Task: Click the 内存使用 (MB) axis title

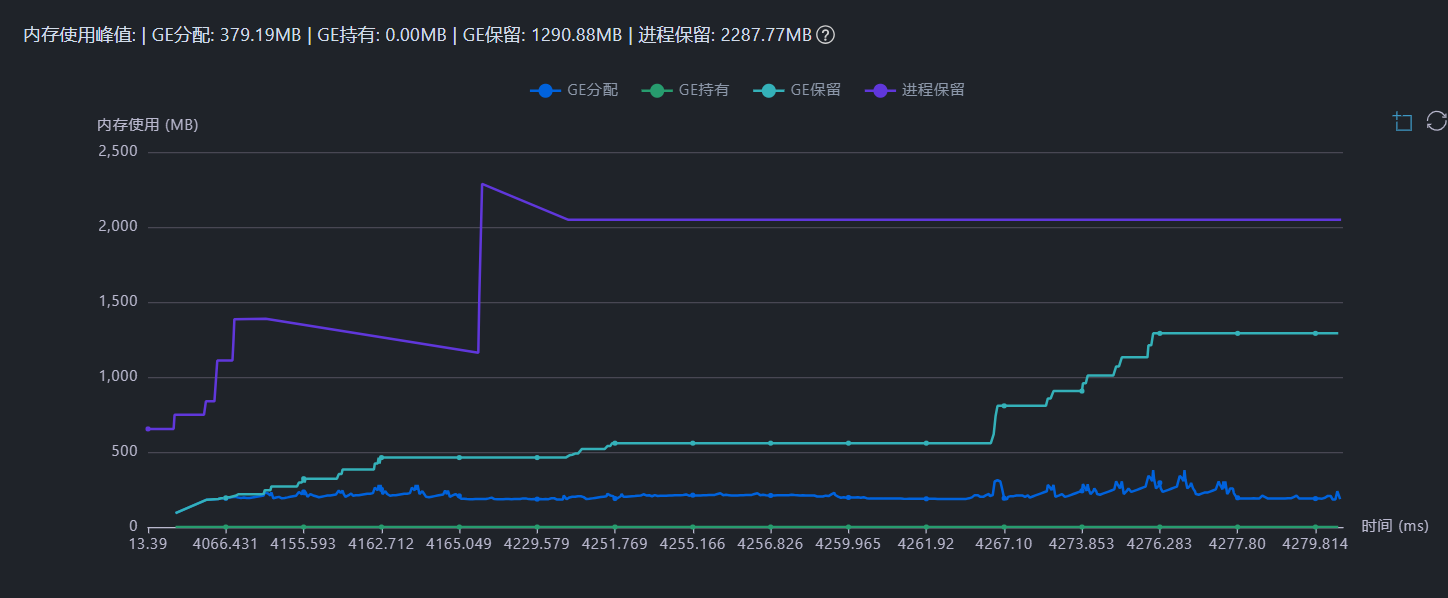Action: point(147,125)
